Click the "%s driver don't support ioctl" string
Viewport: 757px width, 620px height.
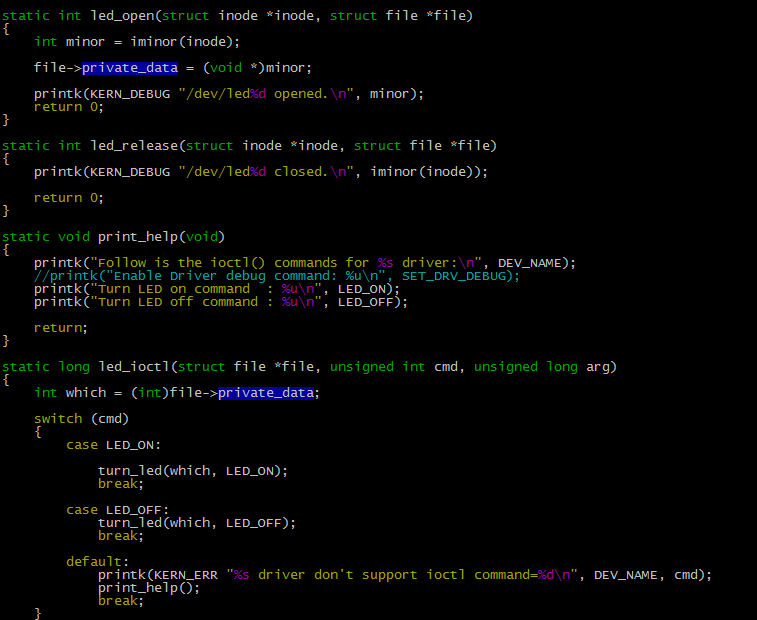(402, 575)
